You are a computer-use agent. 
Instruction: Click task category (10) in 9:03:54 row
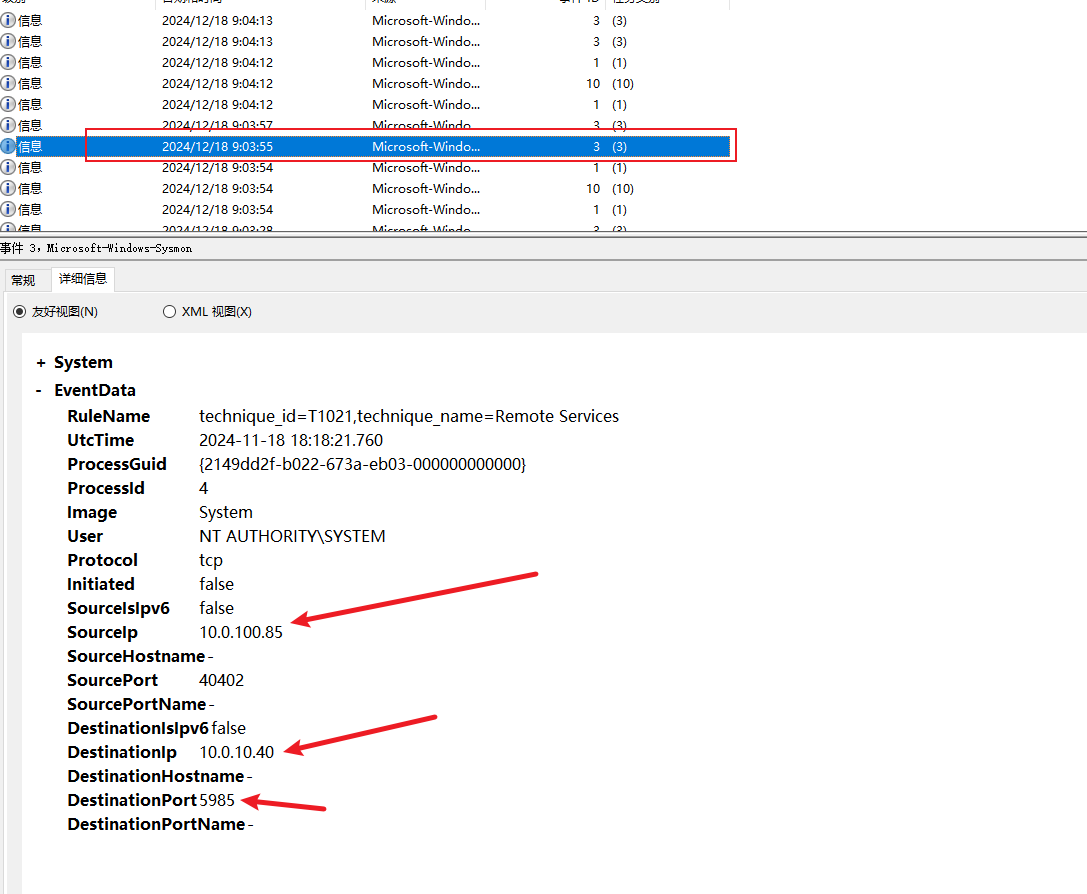[623, 189]
